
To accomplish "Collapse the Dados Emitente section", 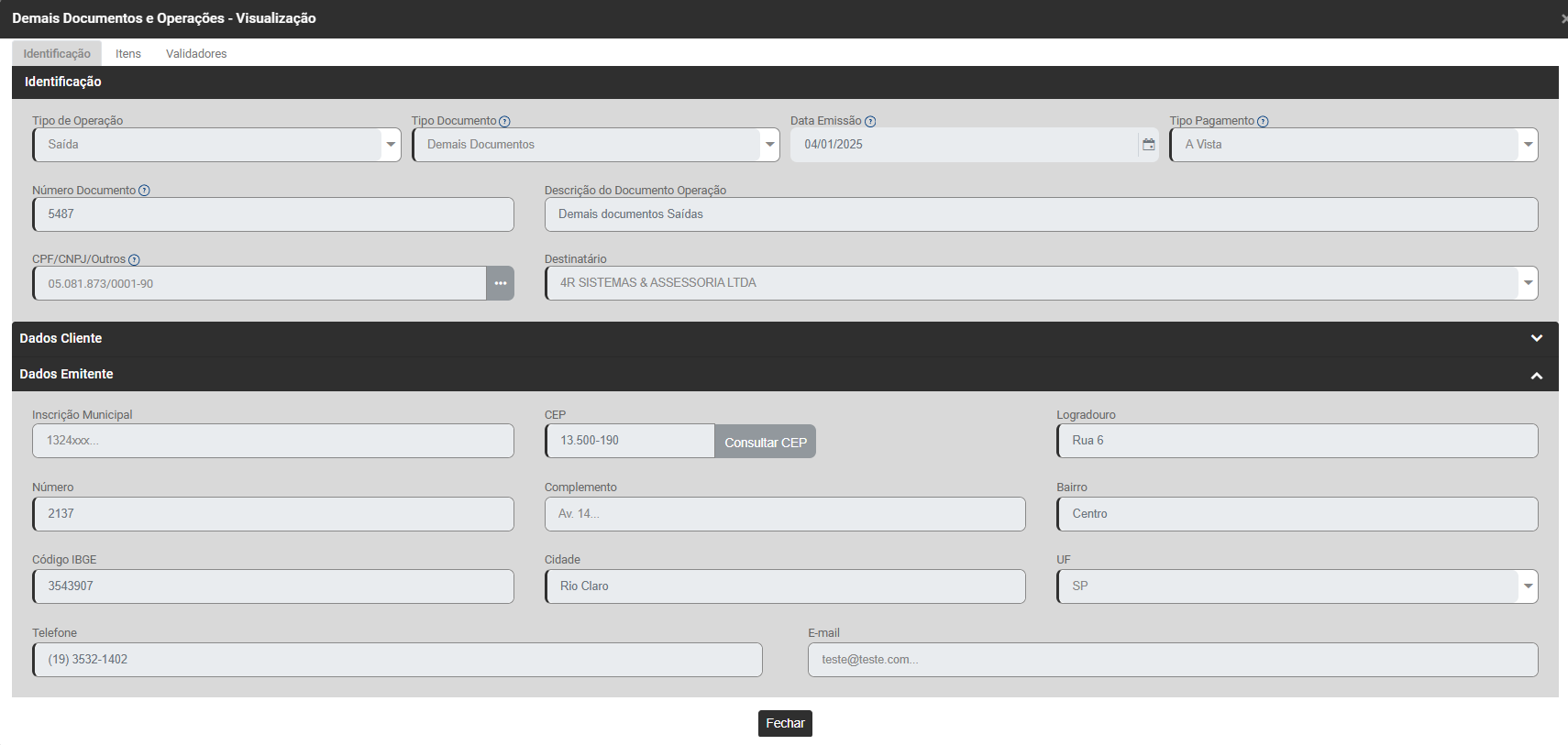I will pyautogui.click(x=1536, y=375).
